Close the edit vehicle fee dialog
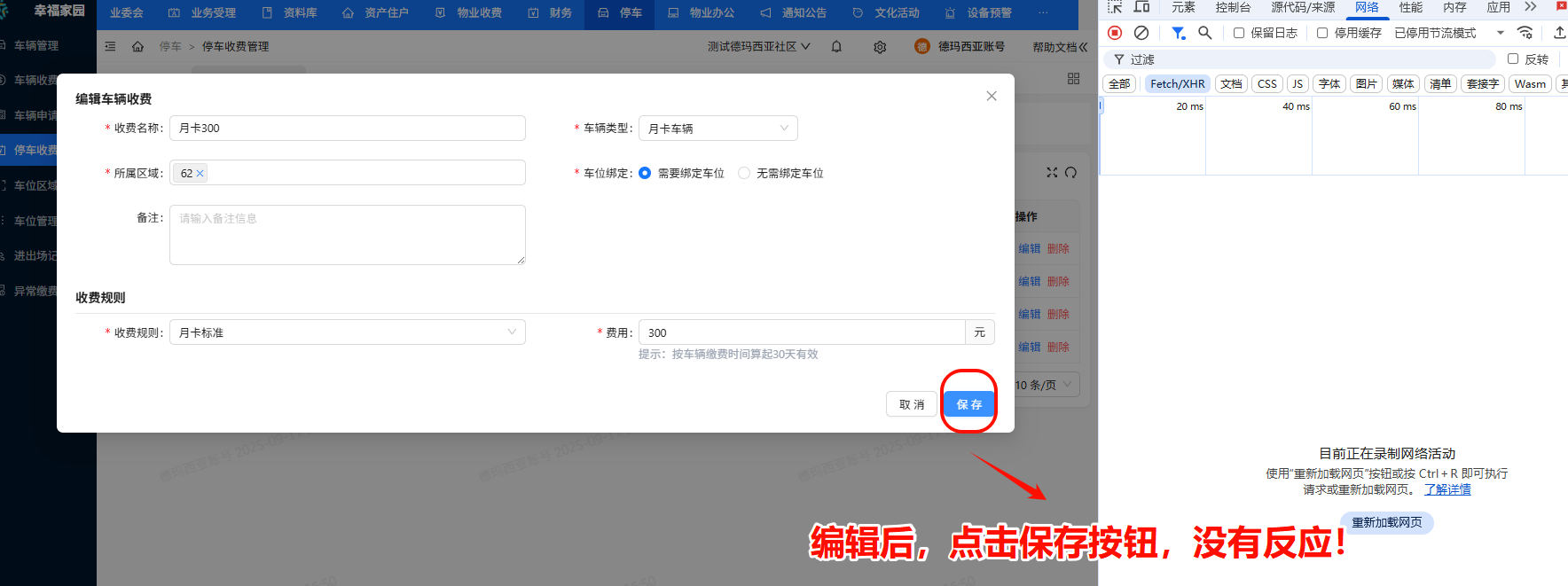This screenshot has width=1568, height=586. point(992,96)
